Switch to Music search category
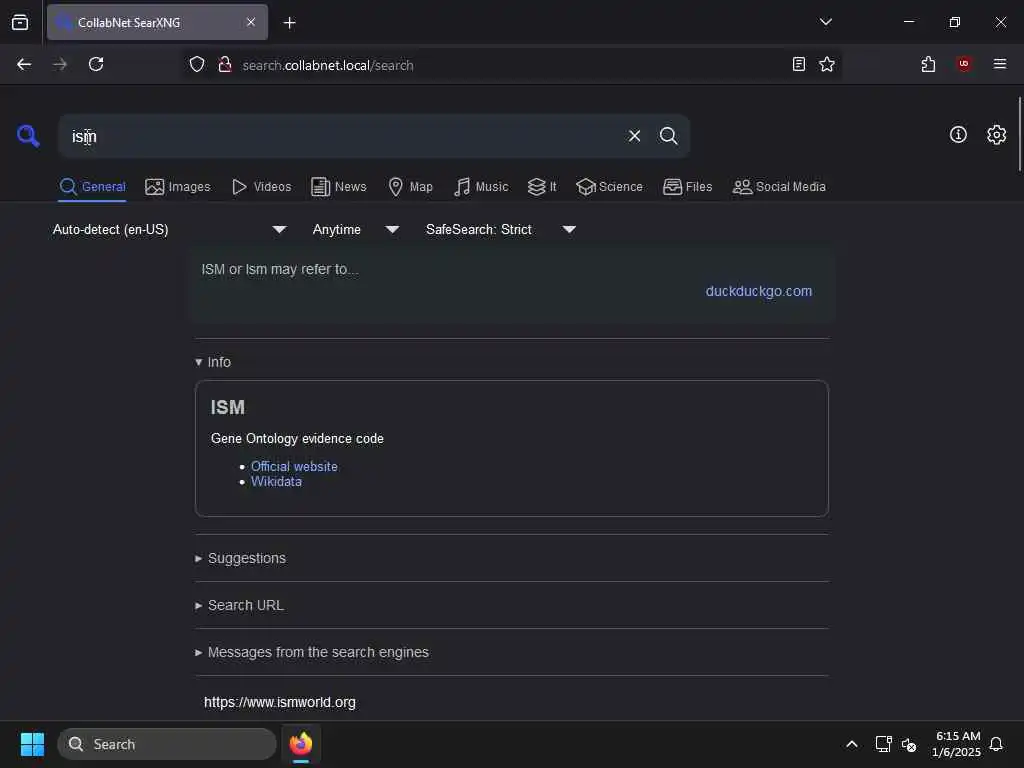Image resolution: width=1024 pixels, height=768 pixels. coord(481,187)
